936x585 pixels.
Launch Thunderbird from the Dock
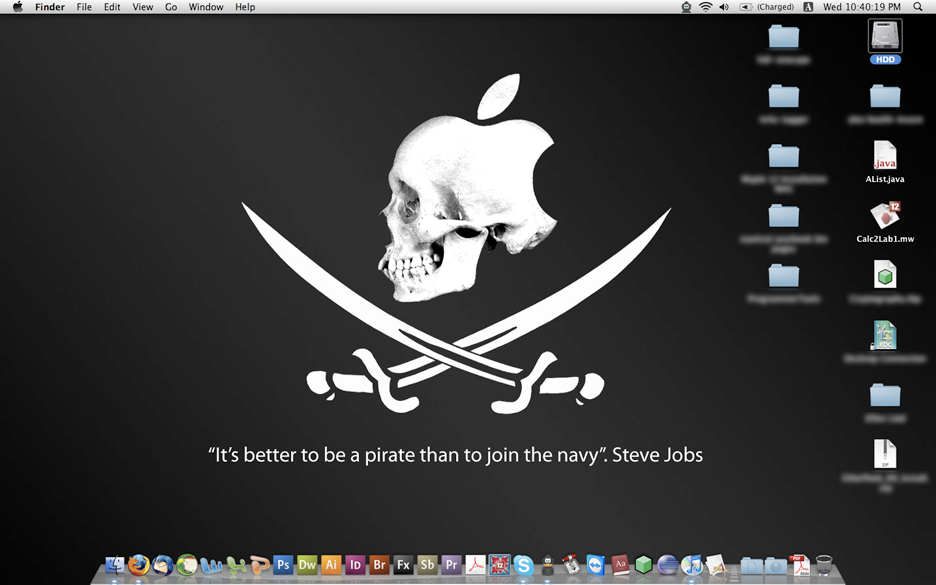coord(162,565)
